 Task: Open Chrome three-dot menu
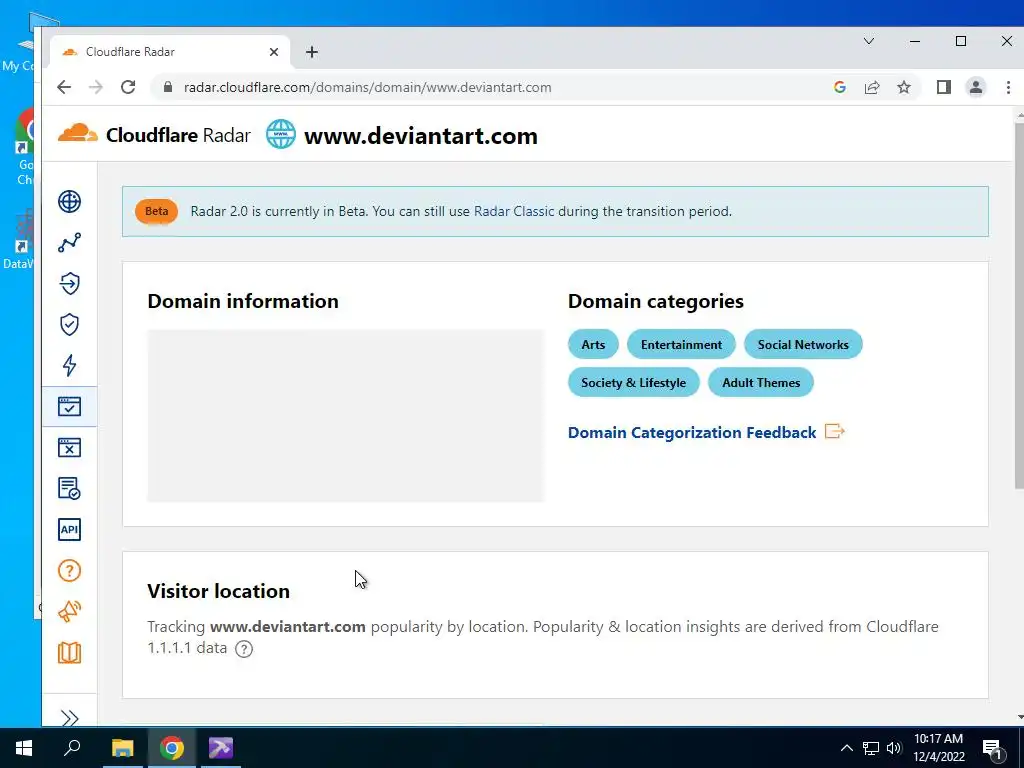click(1008, 88)
